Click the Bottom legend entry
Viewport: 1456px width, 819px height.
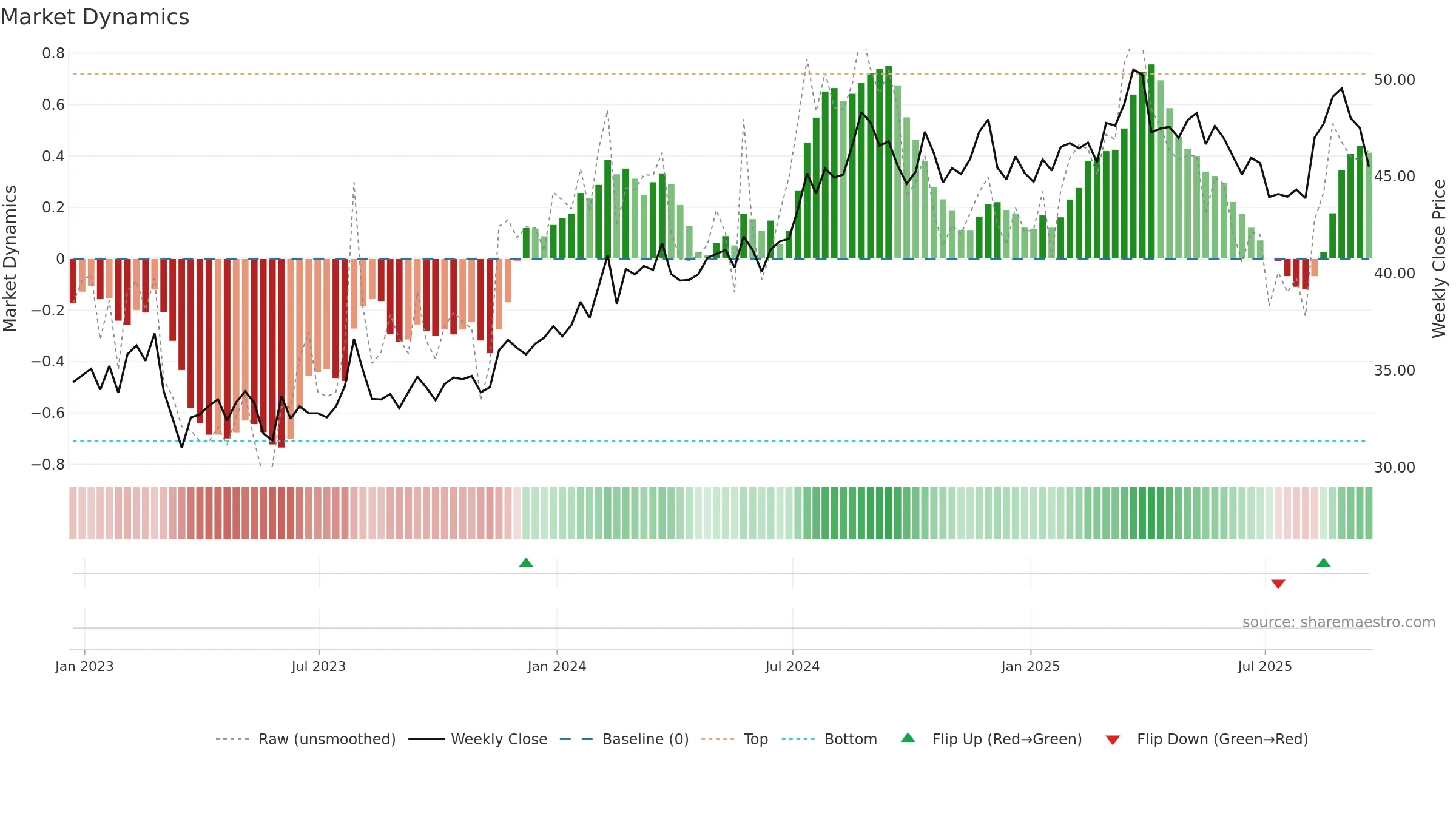point(829,739)
